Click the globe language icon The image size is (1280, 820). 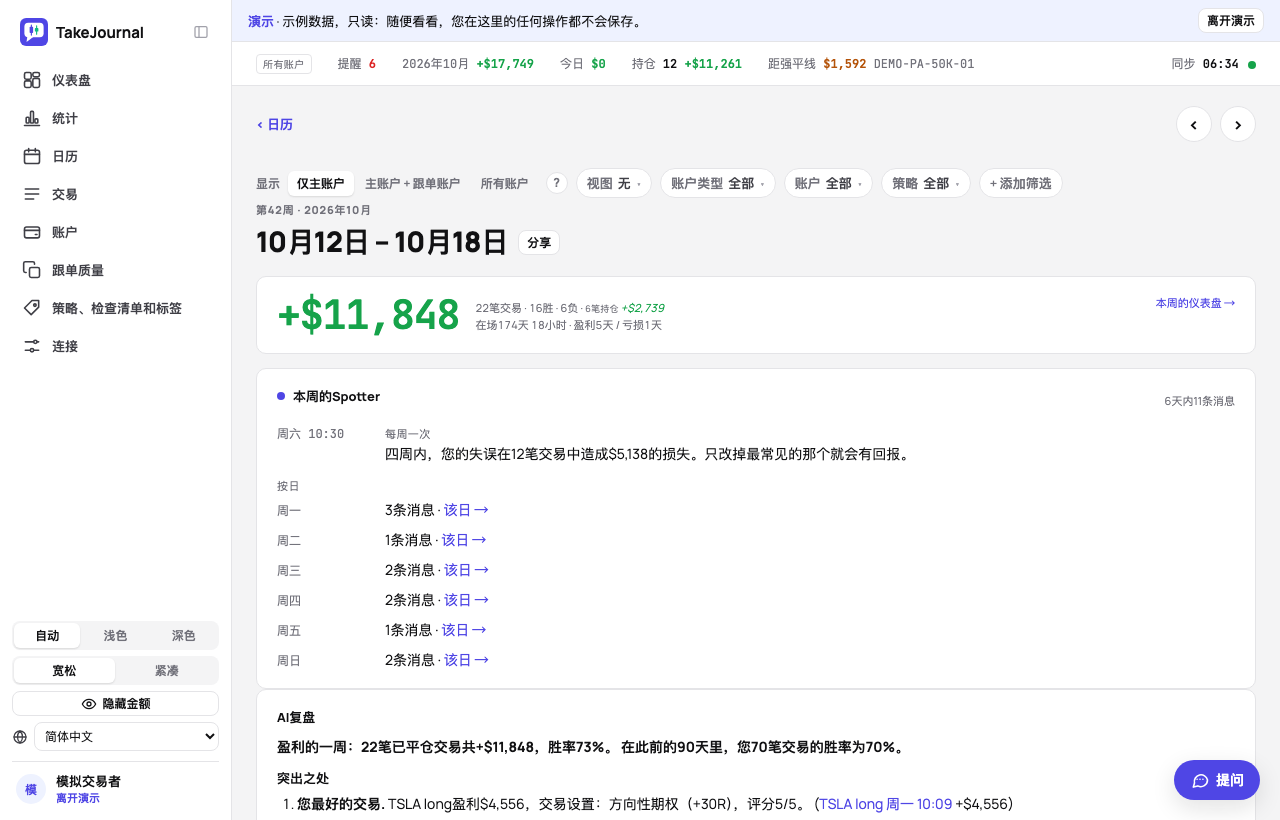click(20, 737)
